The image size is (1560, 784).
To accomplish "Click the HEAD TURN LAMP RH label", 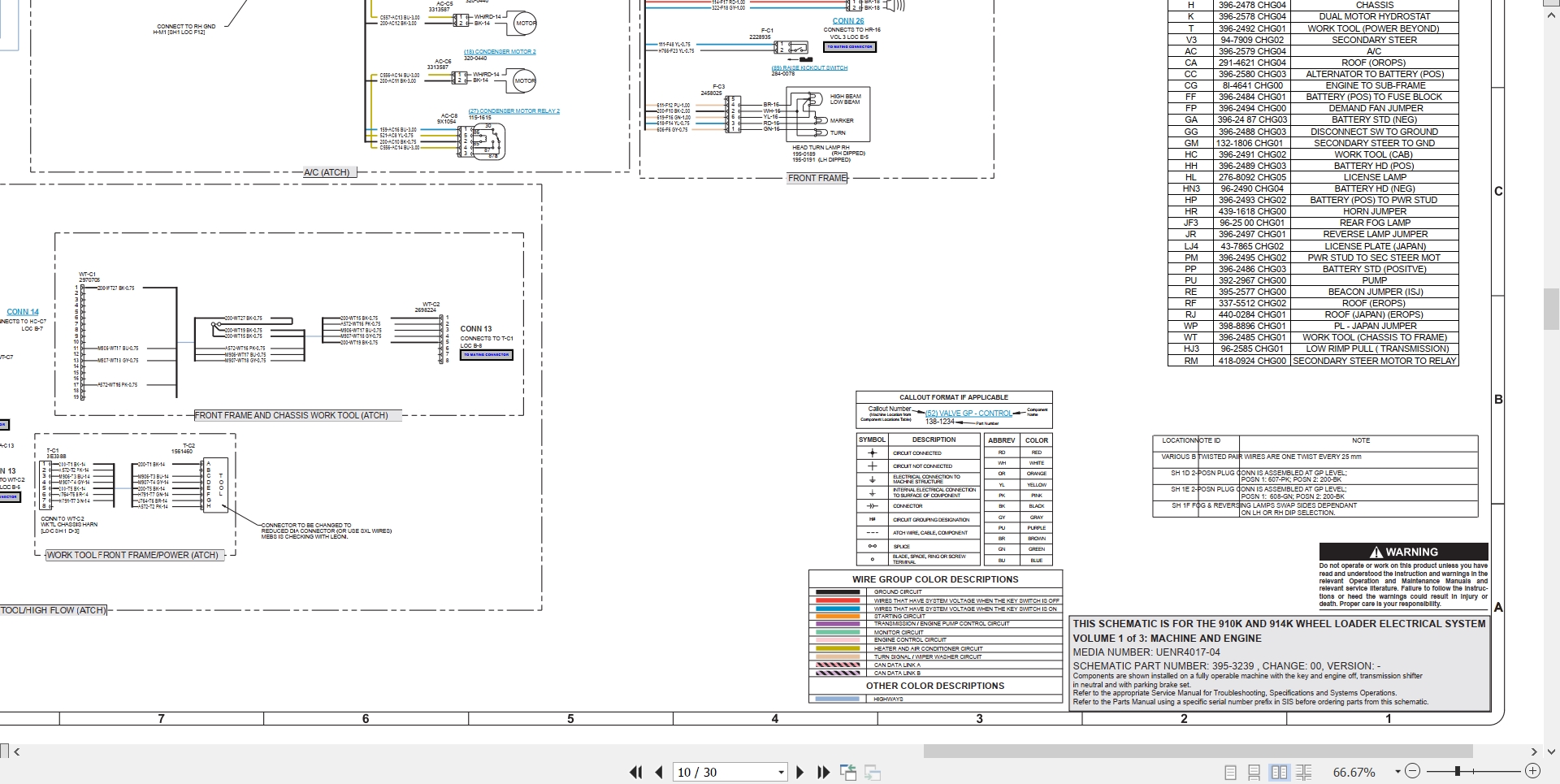I will pos(821,148).
